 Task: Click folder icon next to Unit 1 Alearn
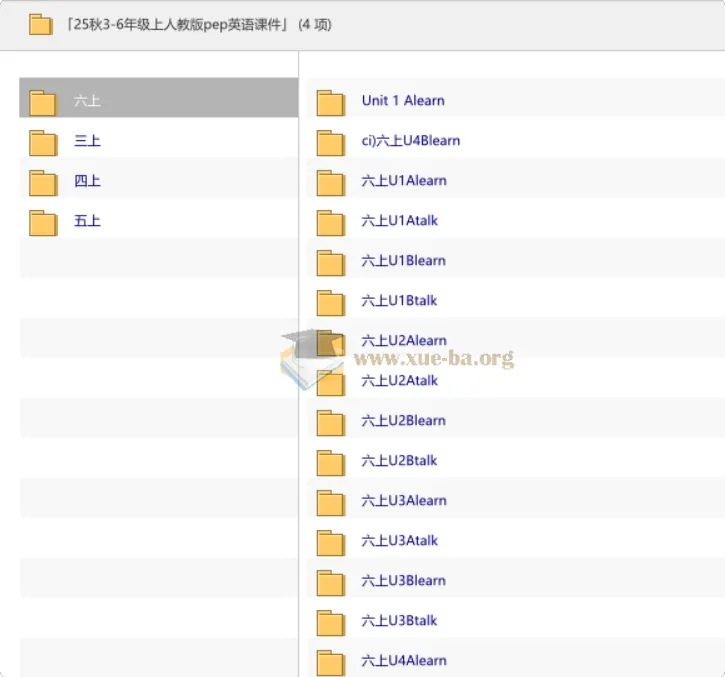[331, 103]
